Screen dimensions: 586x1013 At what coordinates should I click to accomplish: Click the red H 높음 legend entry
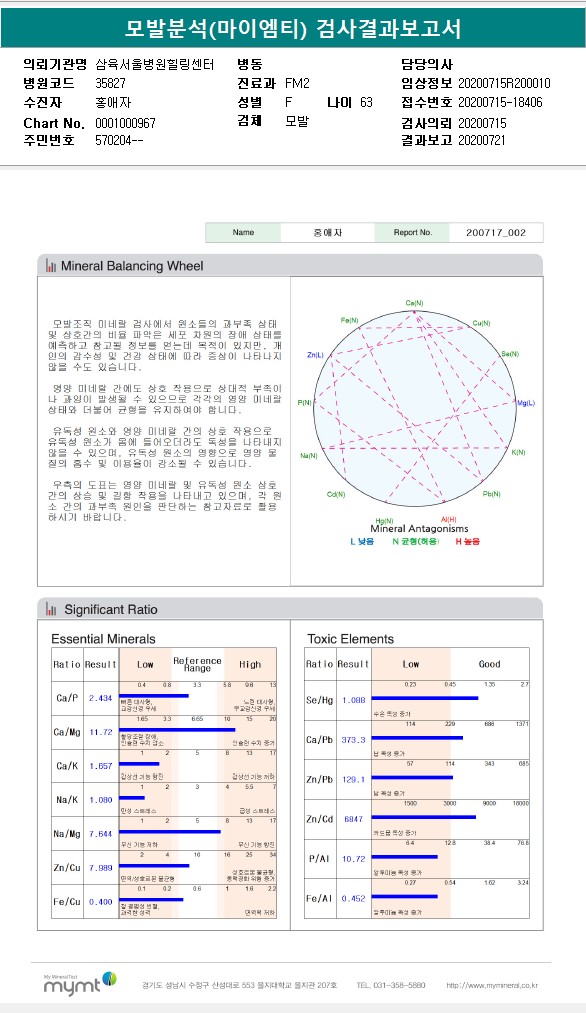tap(468, 541)
